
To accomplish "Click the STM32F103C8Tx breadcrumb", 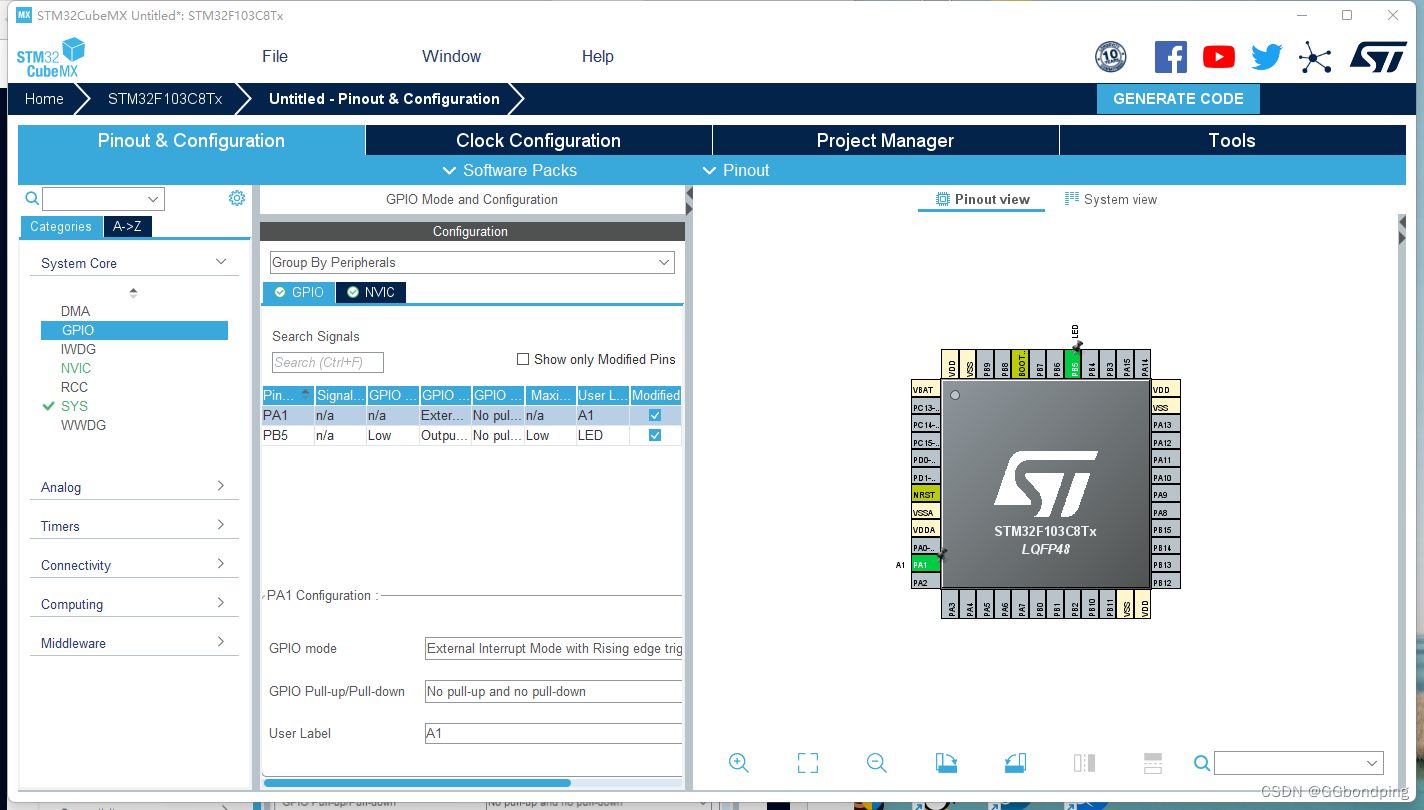I will pyautogui.click(x=165, y=99).
